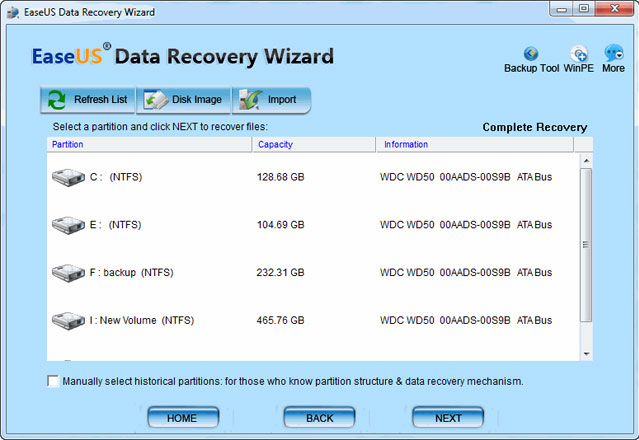
Task: Enable manually select historical partitions checkbox
Action: [53, 381]
